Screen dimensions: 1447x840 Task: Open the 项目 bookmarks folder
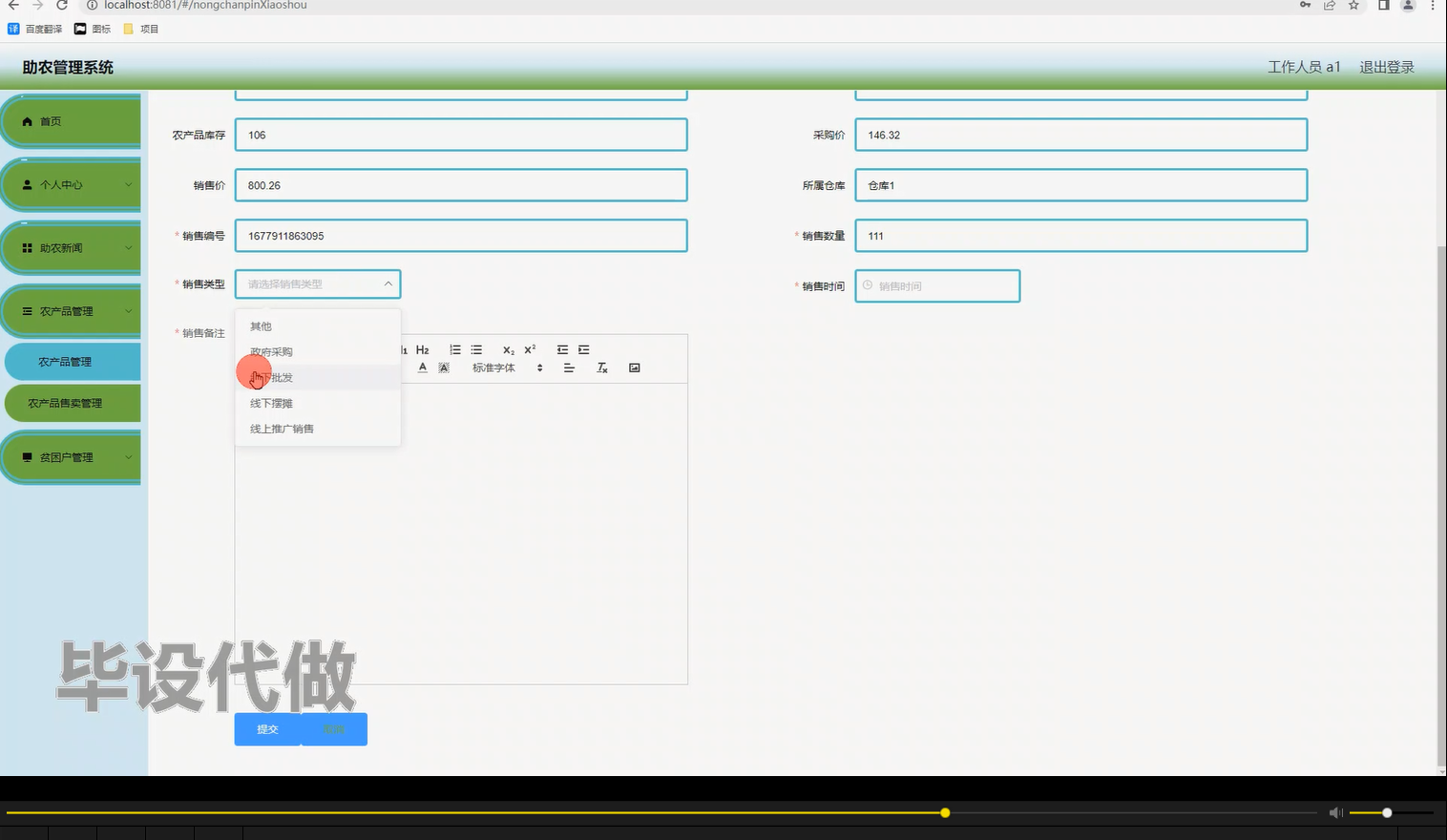[x=141, y=29]
